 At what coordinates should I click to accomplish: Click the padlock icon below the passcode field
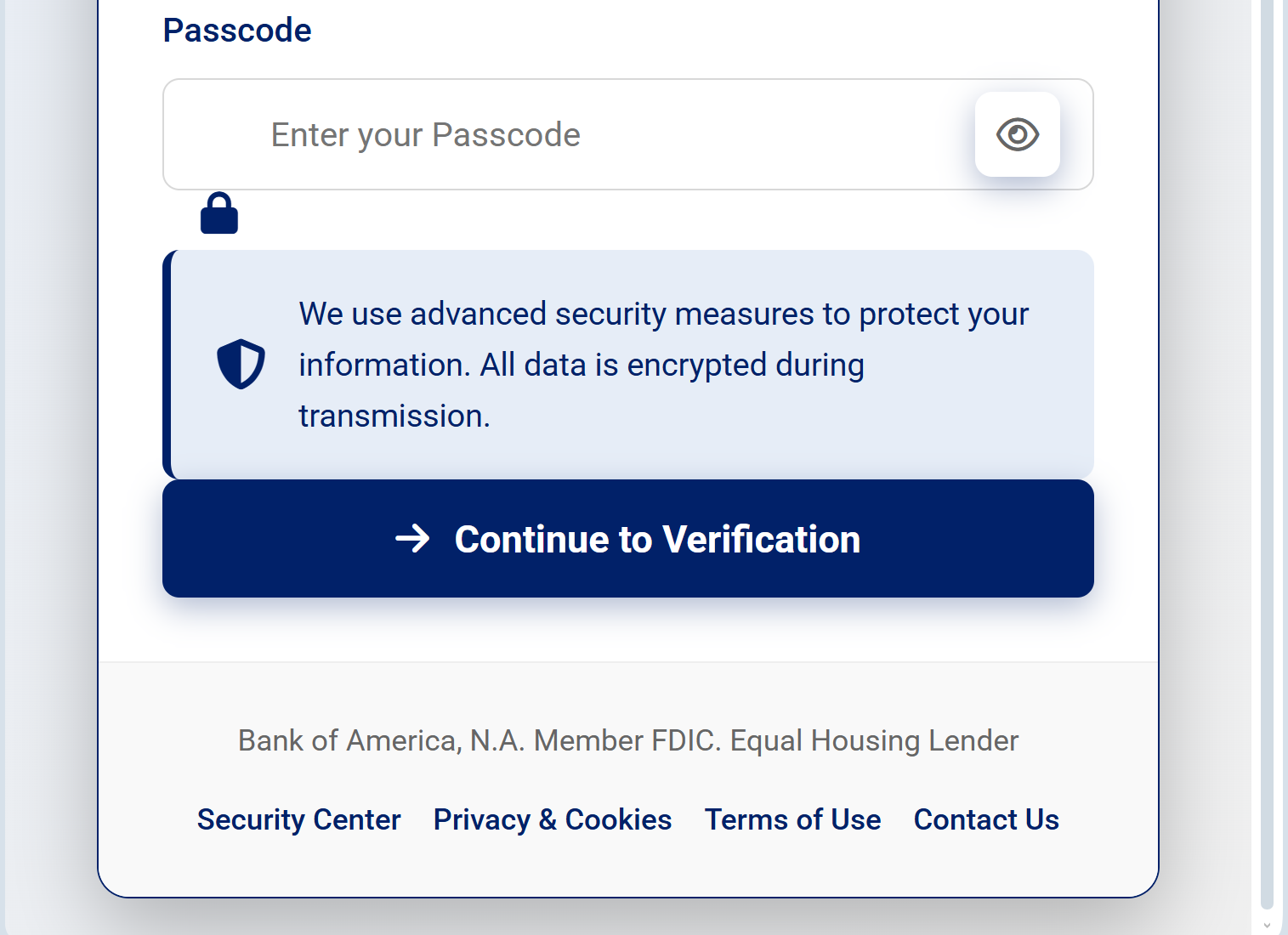219,212
